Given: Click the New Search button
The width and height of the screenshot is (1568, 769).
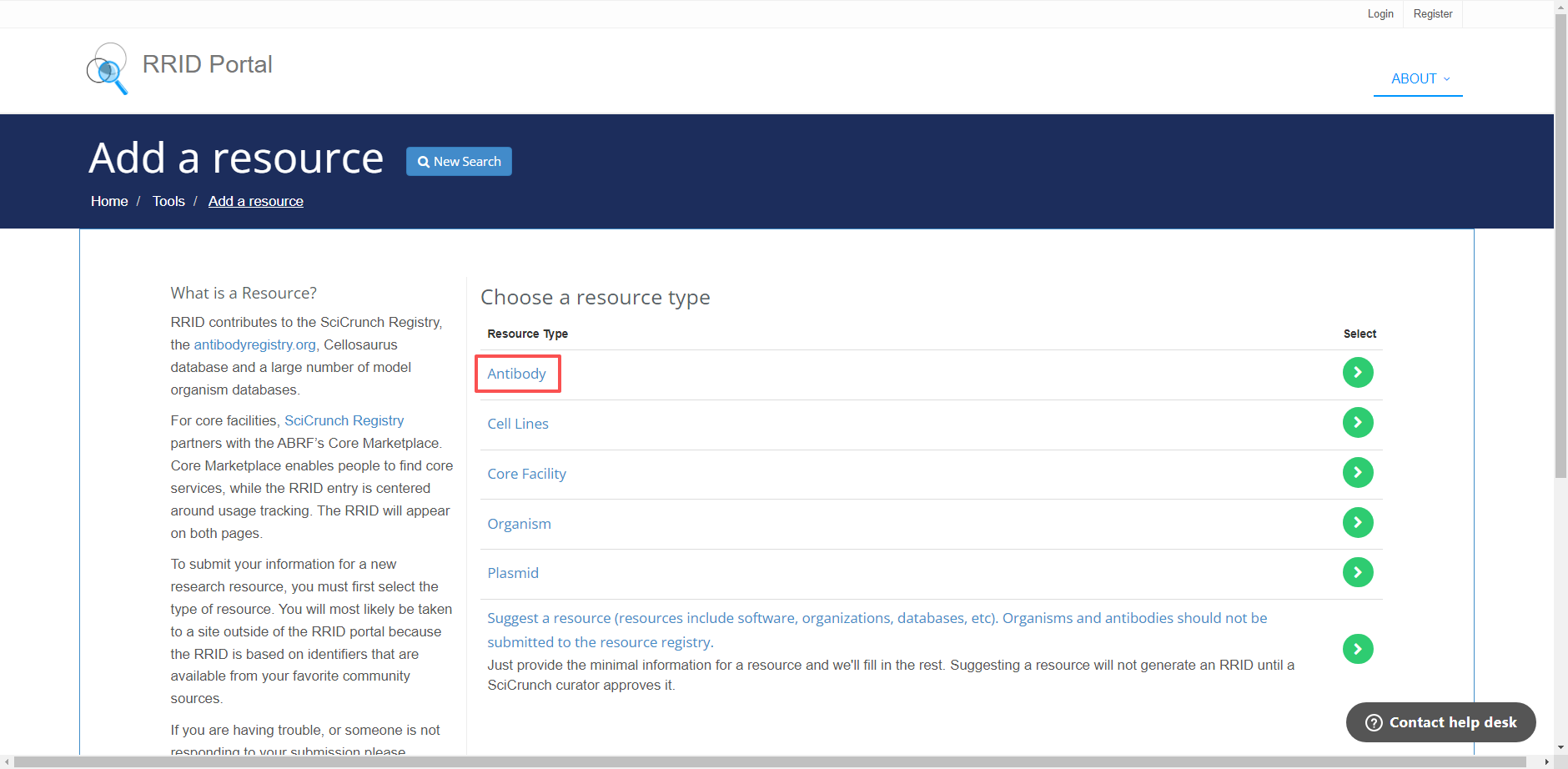Looking at the screenshot, I should coord(459,162).
